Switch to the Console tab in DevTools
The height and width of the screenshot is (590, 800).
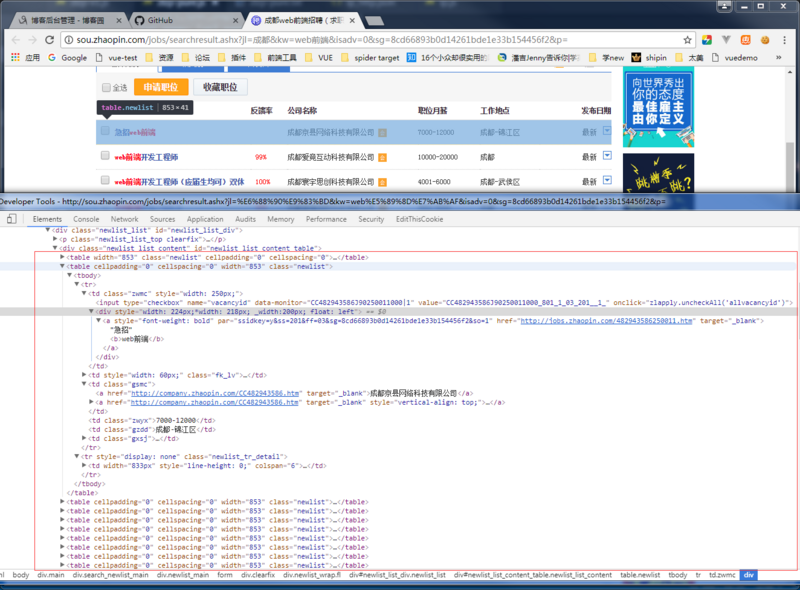86,219
